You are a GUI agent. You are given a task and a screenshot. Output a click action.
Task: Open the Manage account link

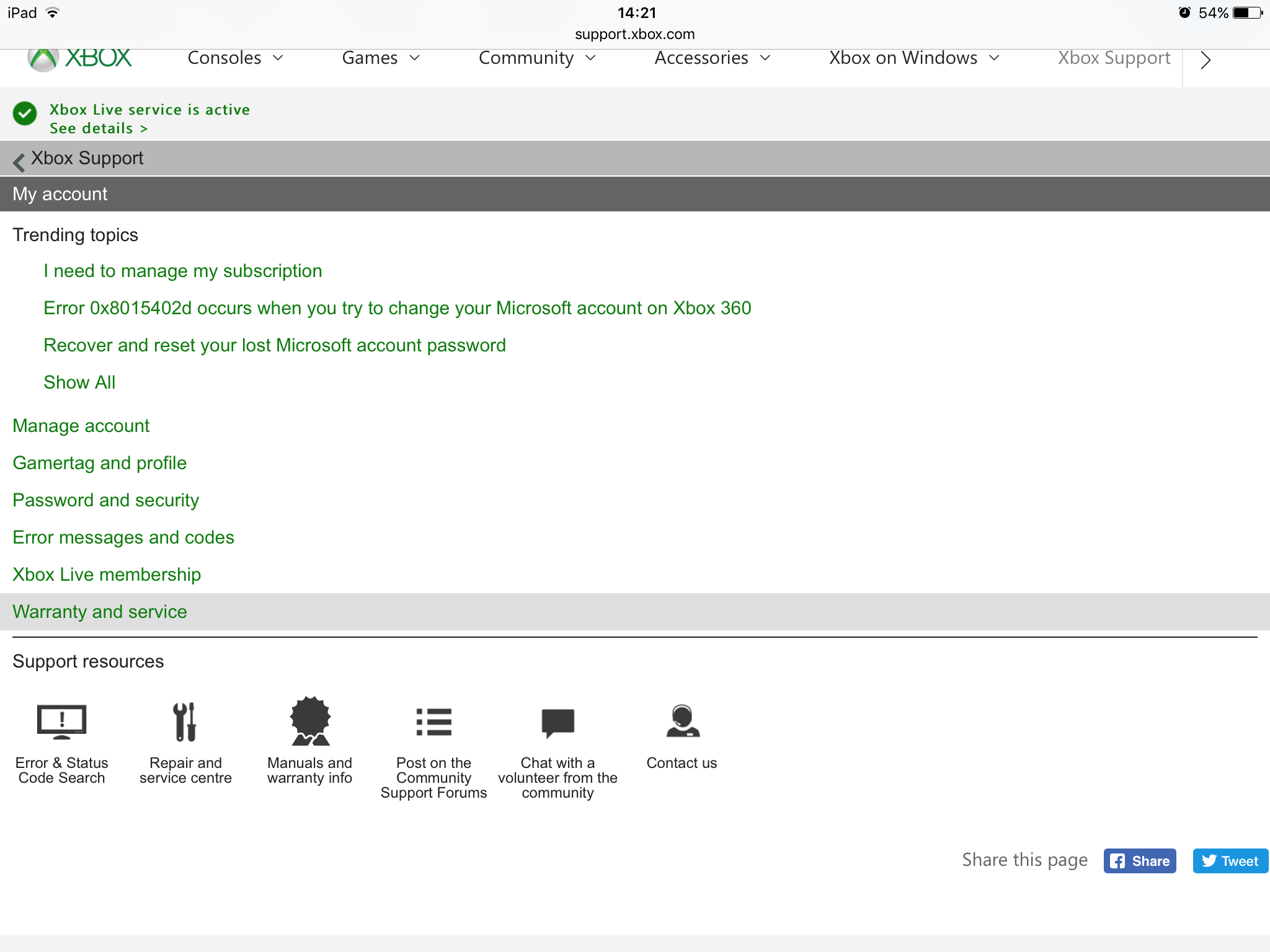tap(81, 426)
